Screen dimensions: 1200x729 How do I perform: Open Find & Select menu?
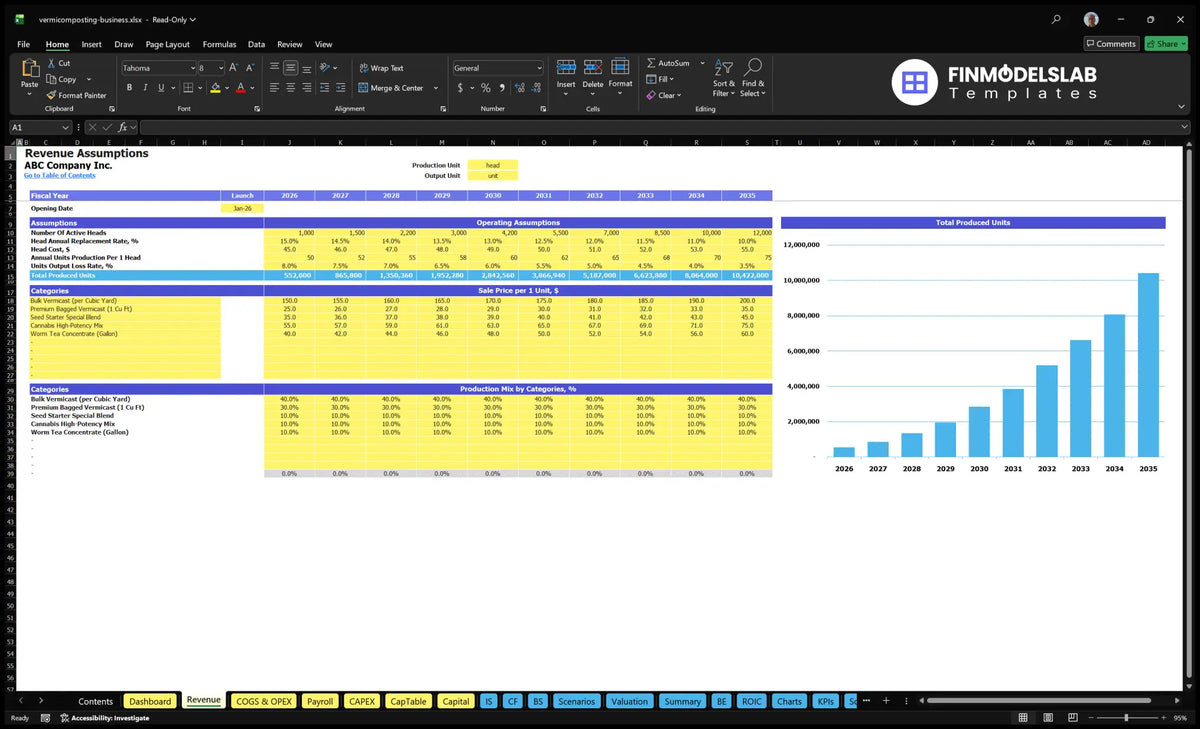click(753, 78)
